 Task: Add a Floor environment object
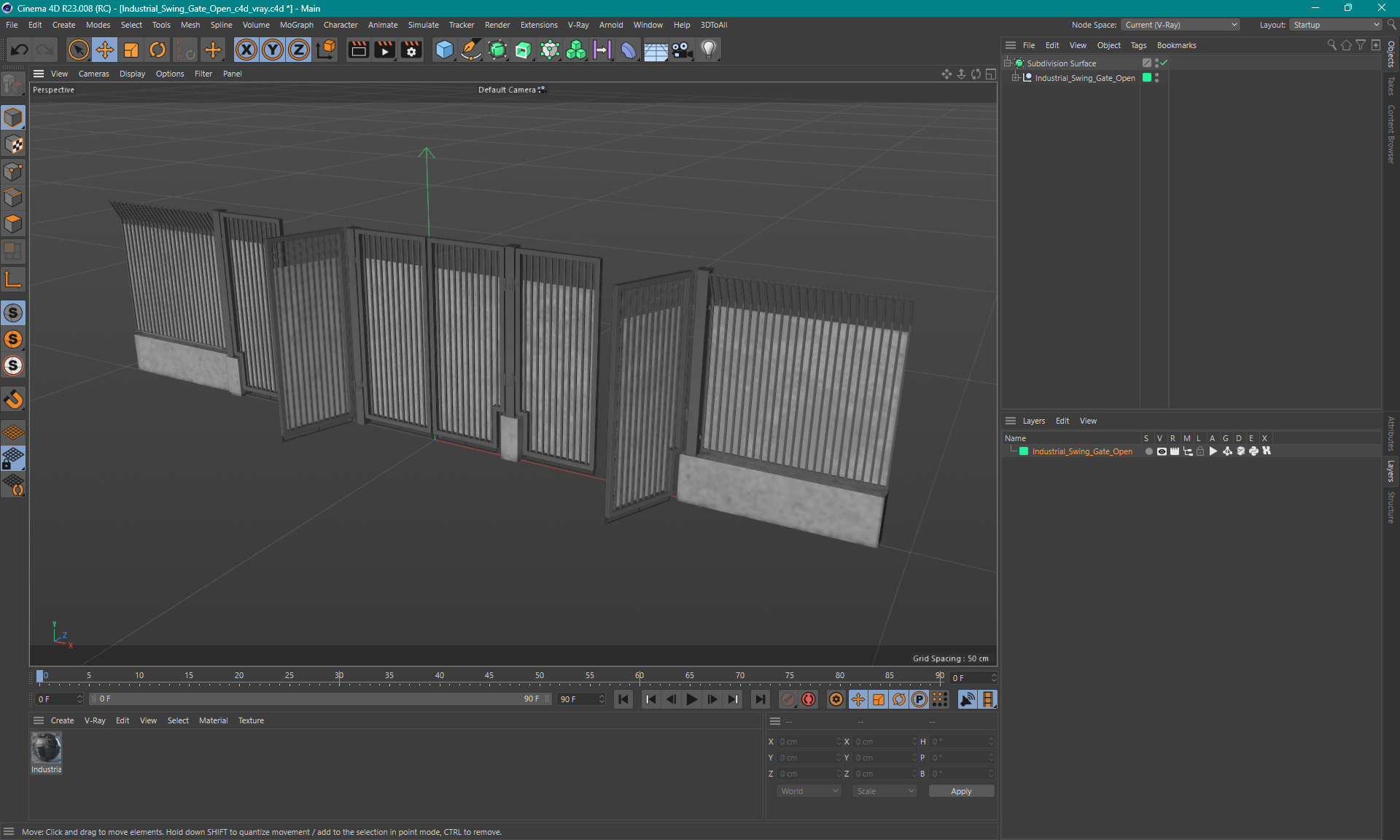point(656,50)
